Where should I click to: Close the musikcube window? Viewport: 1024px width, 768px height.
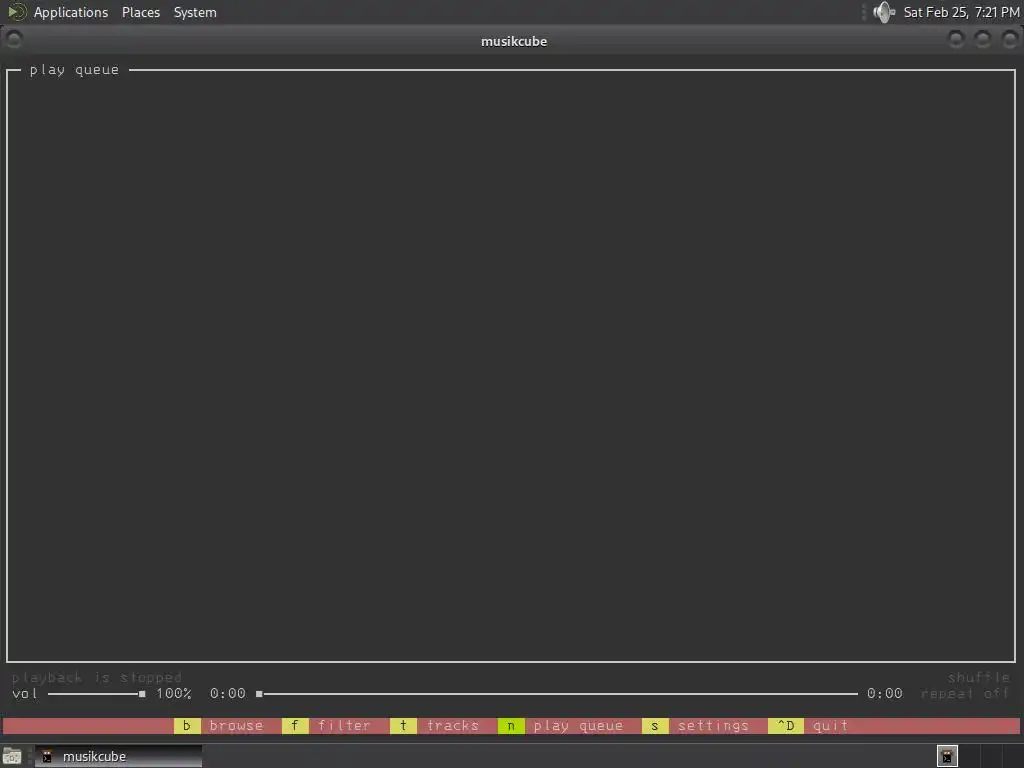click(1010, 40)
